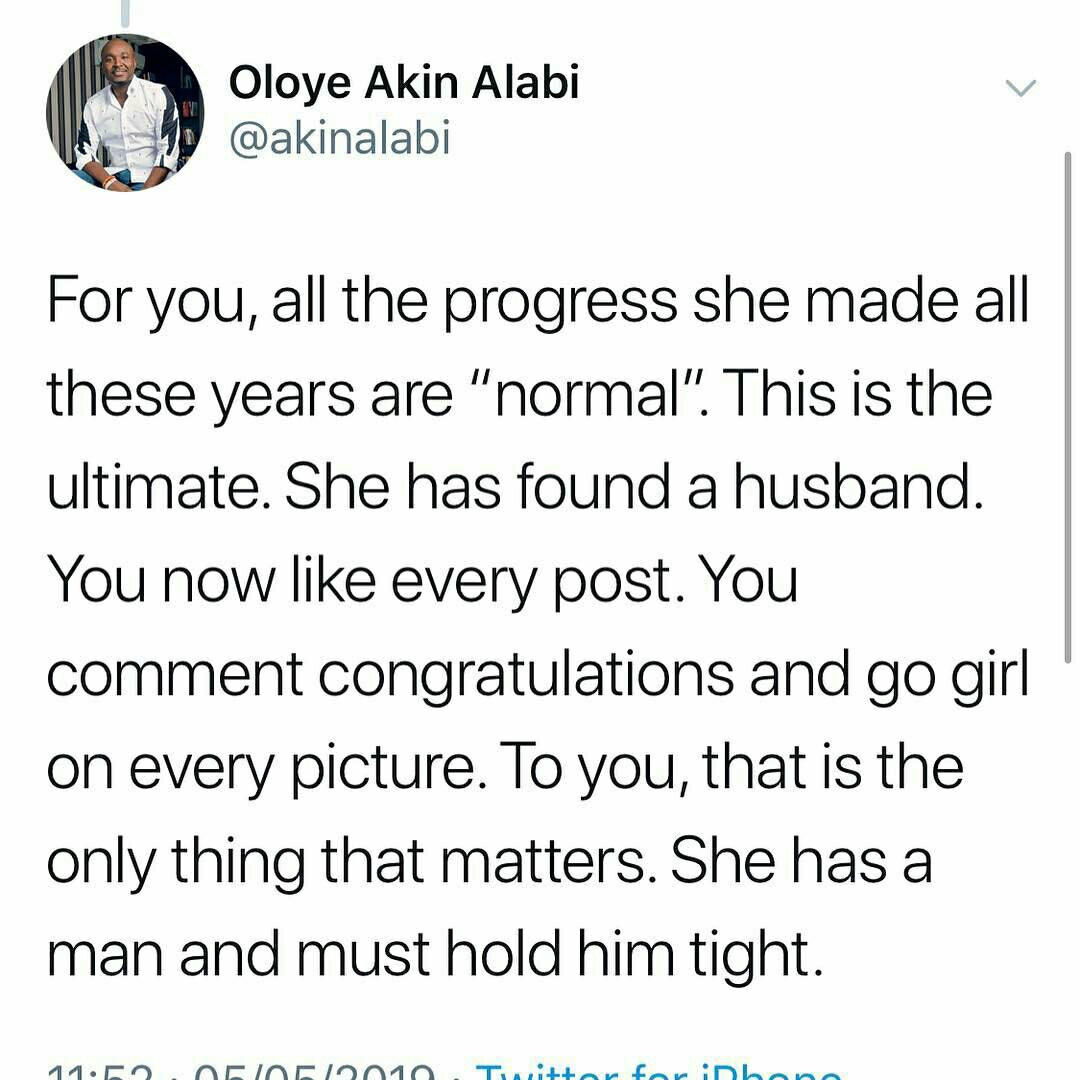Image resolution: width=1080 pixels, height=1080 pixels.
Task: Click the display name Oloye Akin Alabi
Action: [404, 83]
